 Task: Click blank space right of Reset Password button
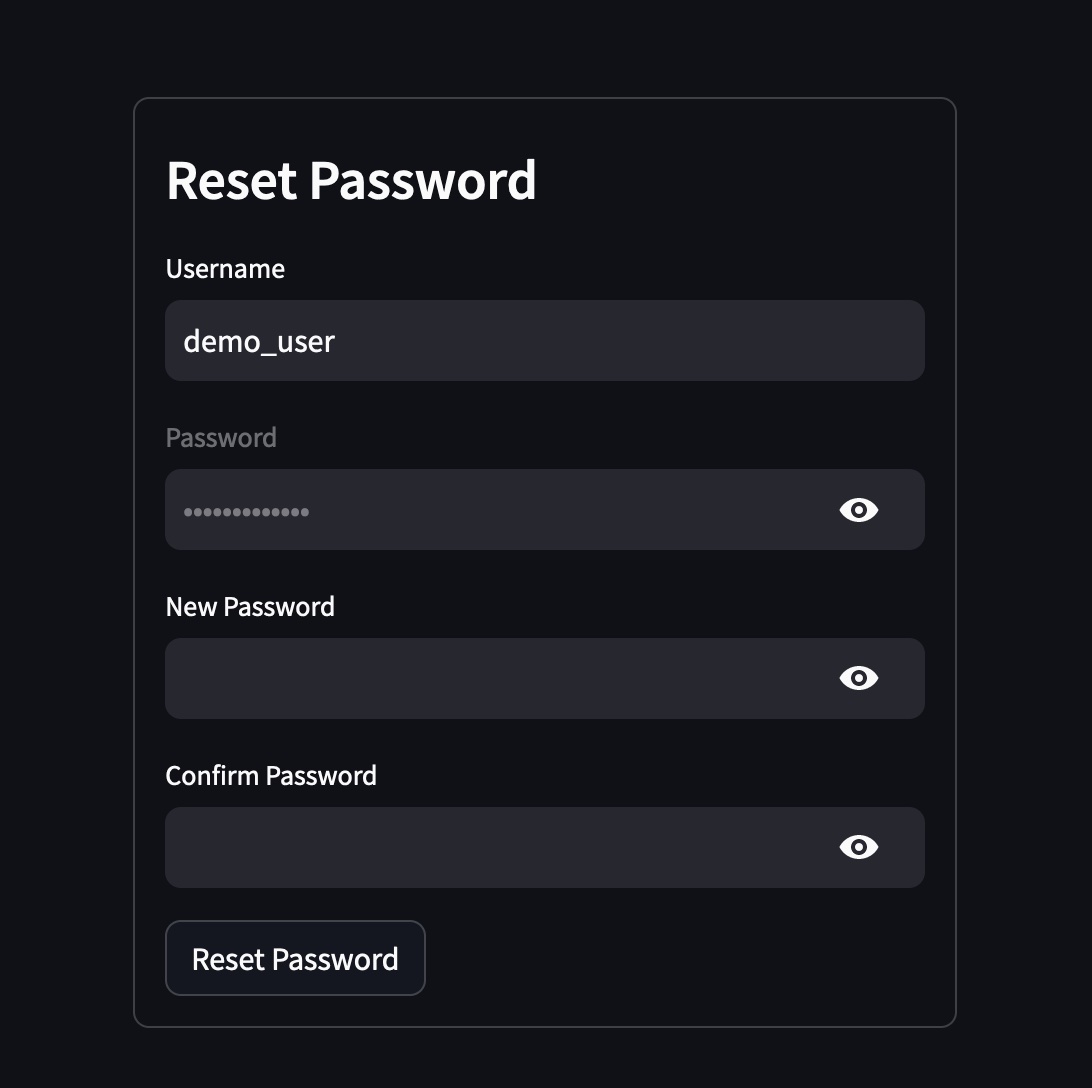680,958
